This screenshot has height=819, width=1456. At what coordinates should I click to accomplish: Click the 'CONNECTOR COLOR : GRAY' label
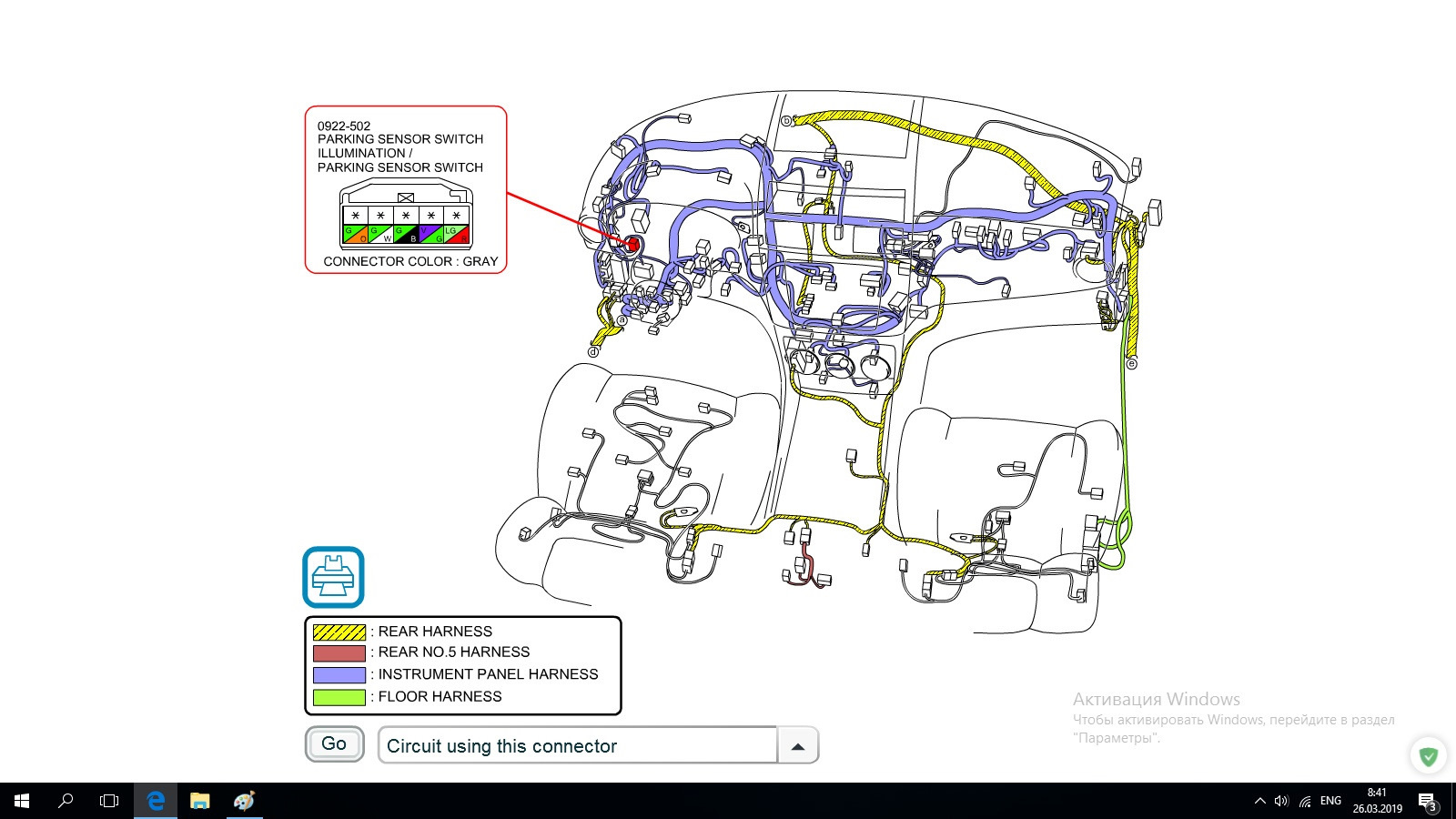pos(410,261)
